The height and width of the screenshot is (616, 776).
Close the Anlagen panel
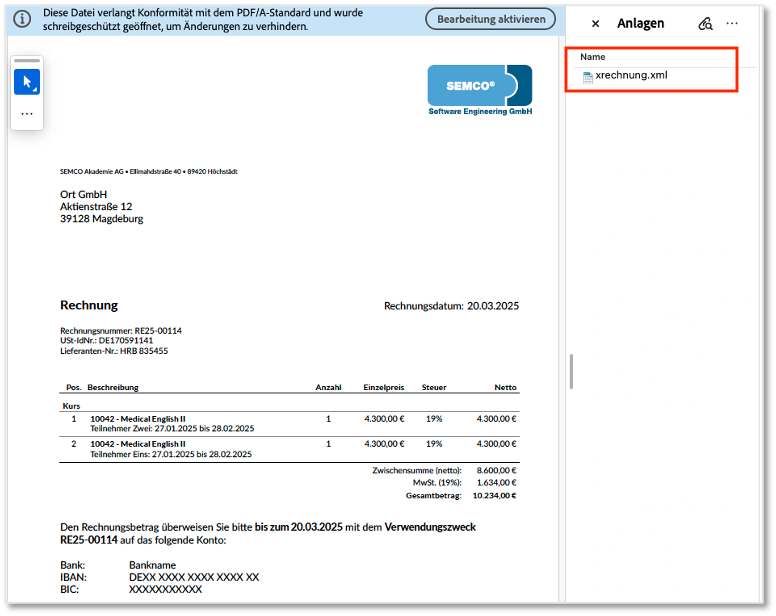595,24
